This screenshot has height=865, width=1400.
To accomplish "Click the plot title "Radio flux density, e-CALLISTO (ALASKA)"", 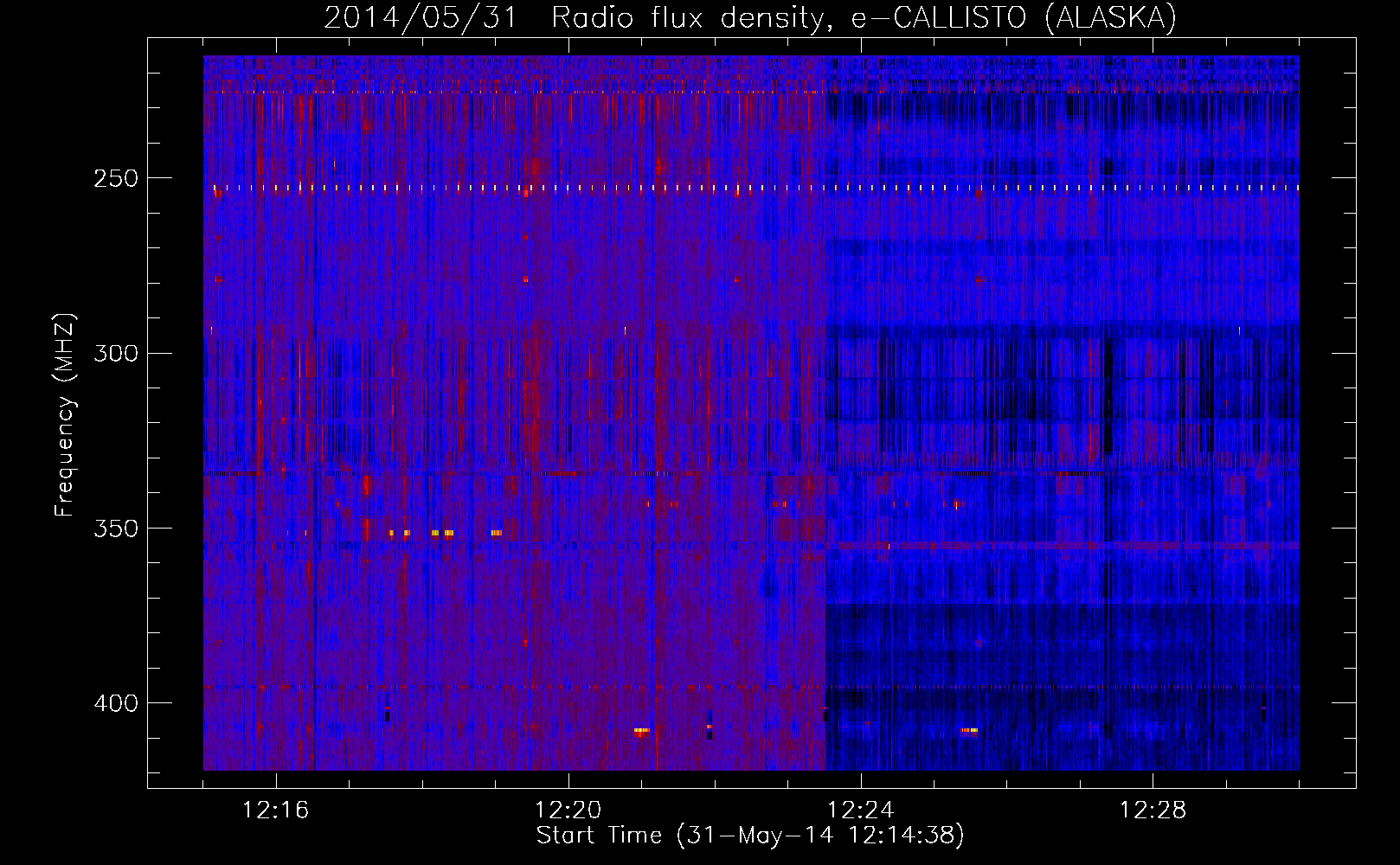I will point(864,18).
